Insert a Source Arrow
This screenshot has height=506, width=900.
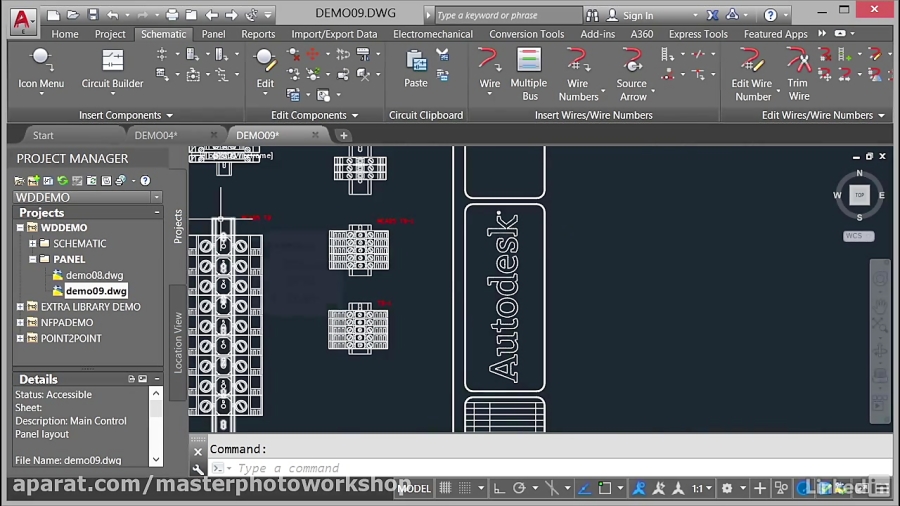pos(632,75)
